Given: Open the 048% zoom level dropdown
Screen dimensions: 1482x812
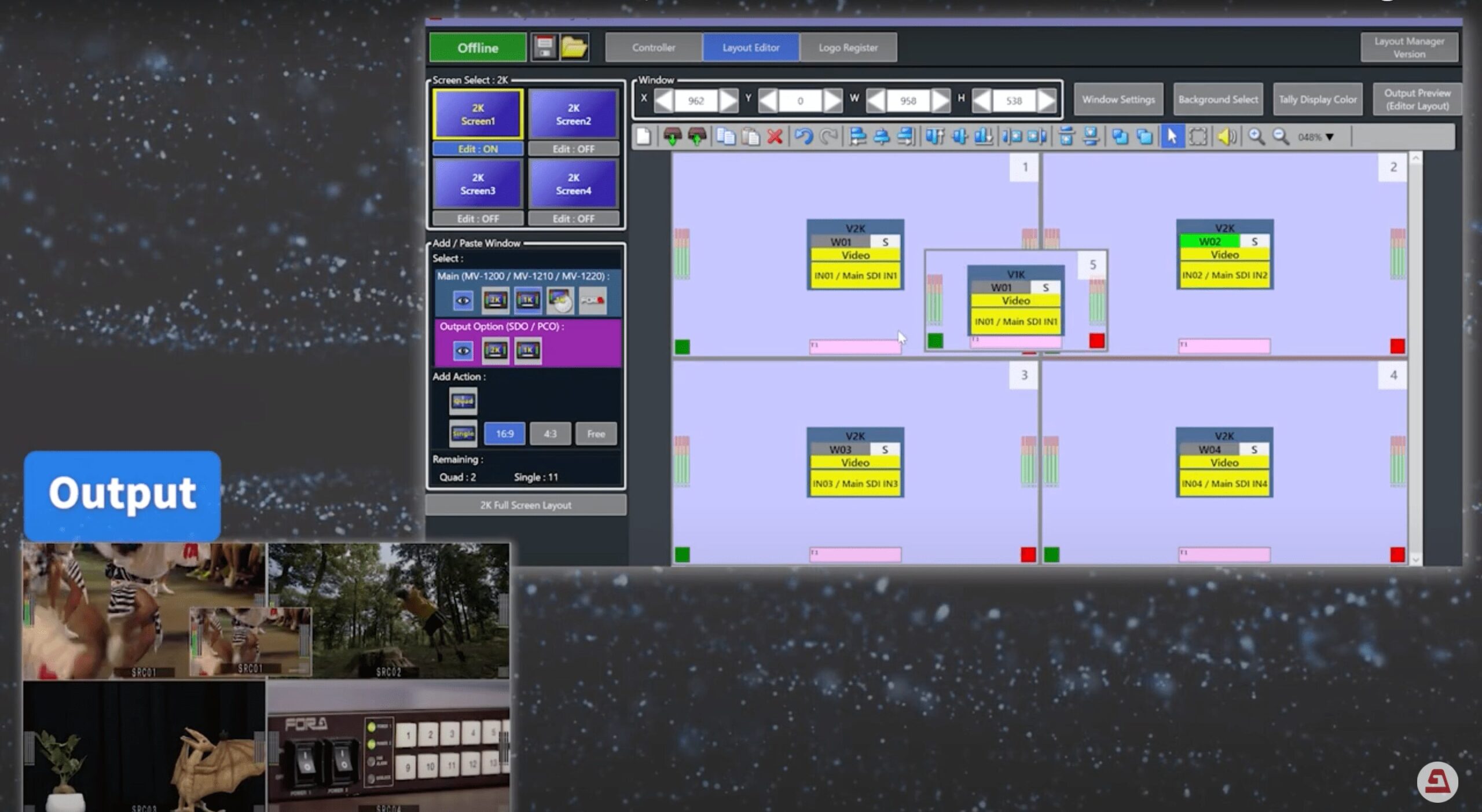Looking at the screenshot, I should [1330, 137].
